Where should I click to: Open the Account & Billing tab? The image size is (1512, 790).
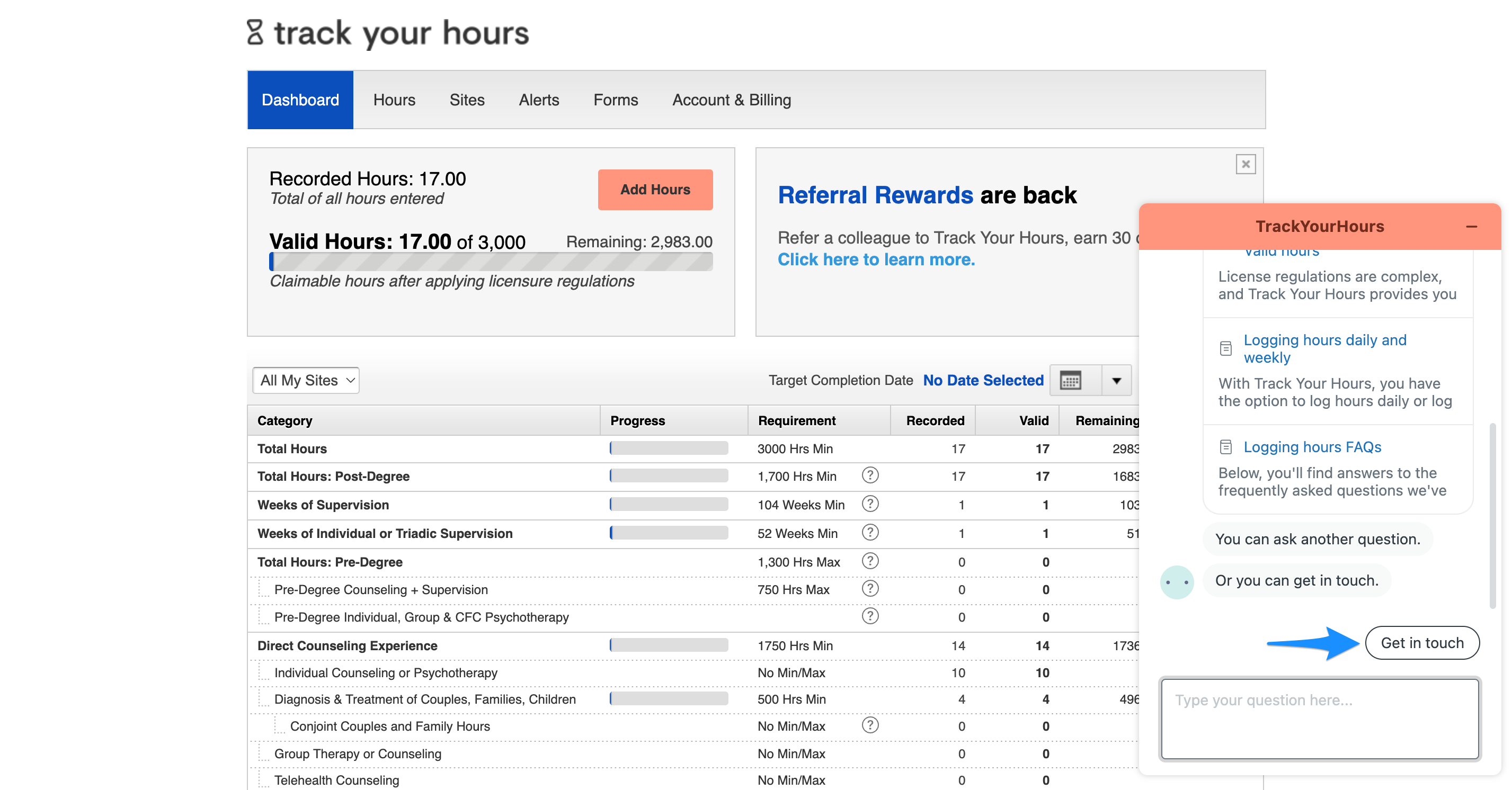click(731, 100)
